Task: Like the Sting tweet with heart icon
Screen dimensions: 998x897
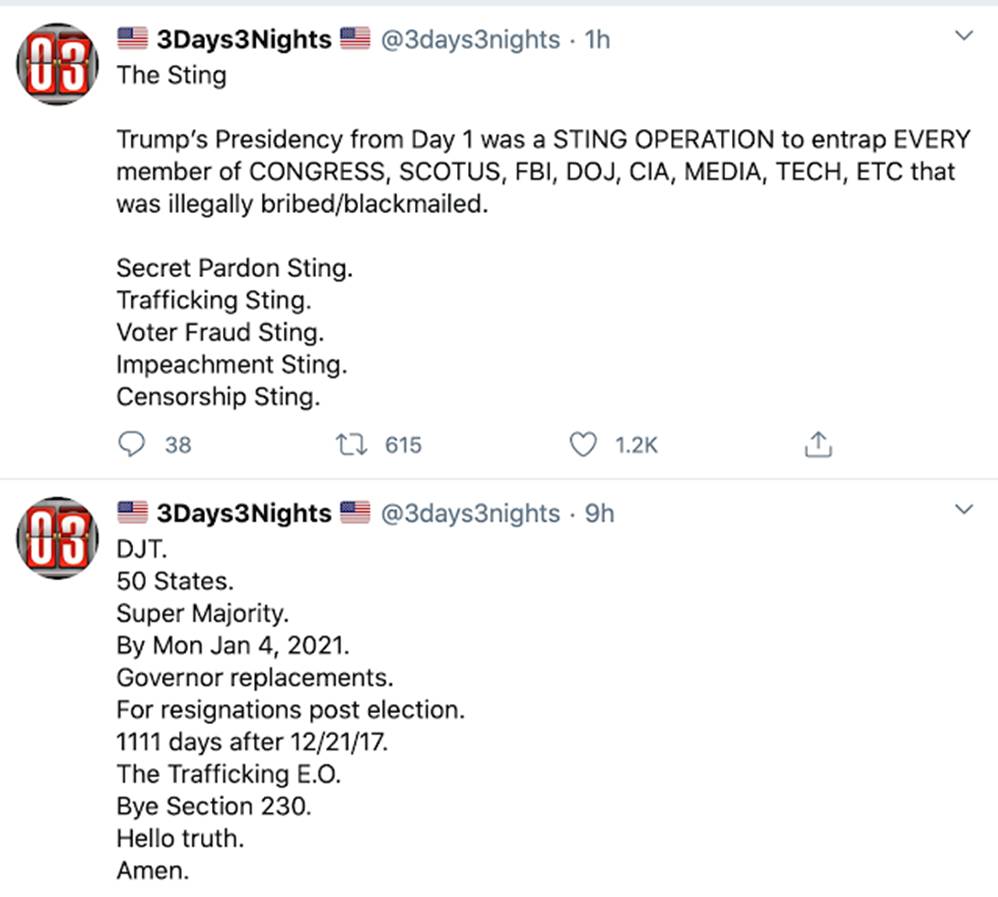Action: click(x=582, y=445)
